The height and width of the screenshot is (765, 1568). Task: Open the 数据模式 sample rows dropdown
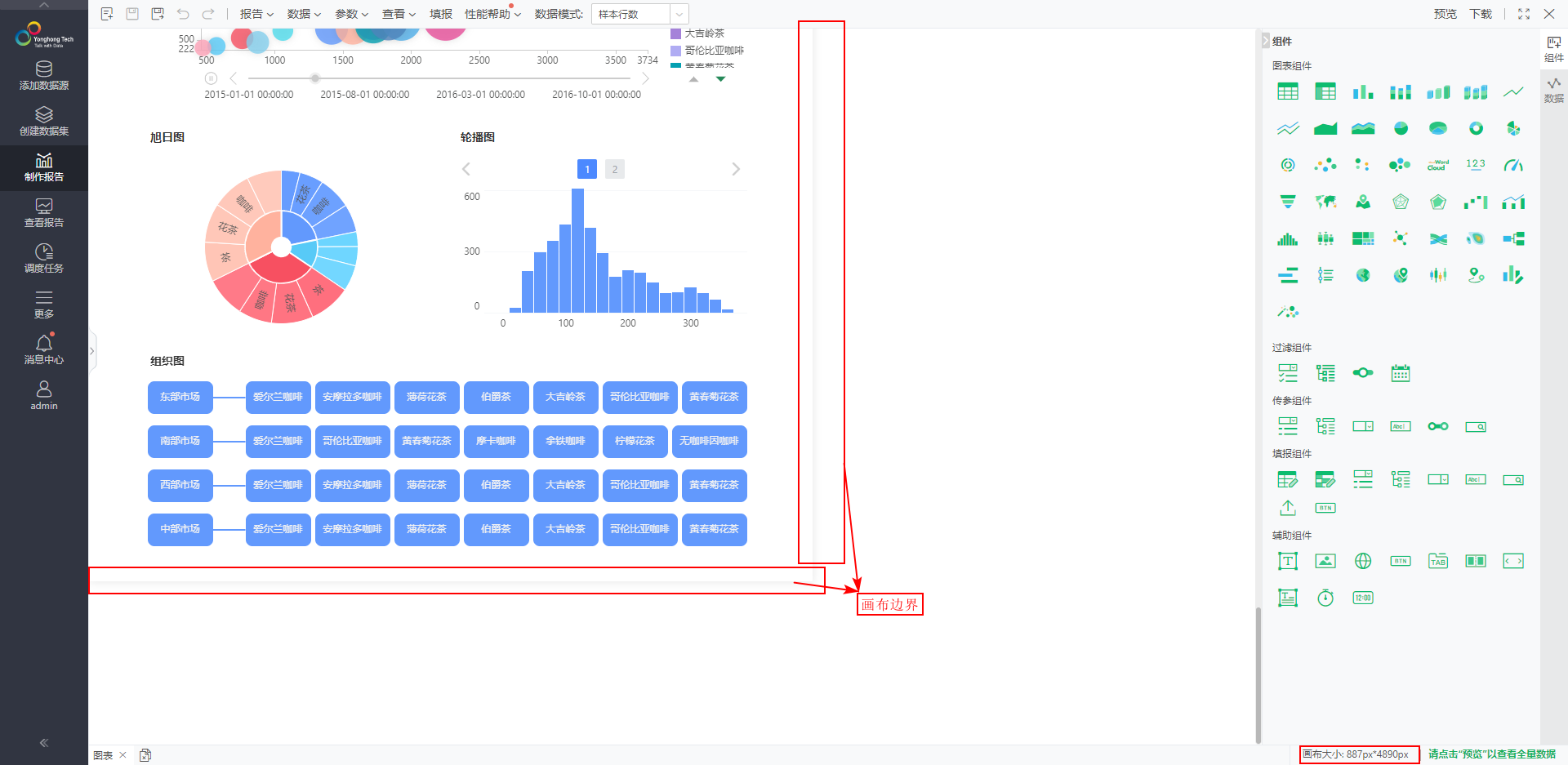(x=641, y=14)
